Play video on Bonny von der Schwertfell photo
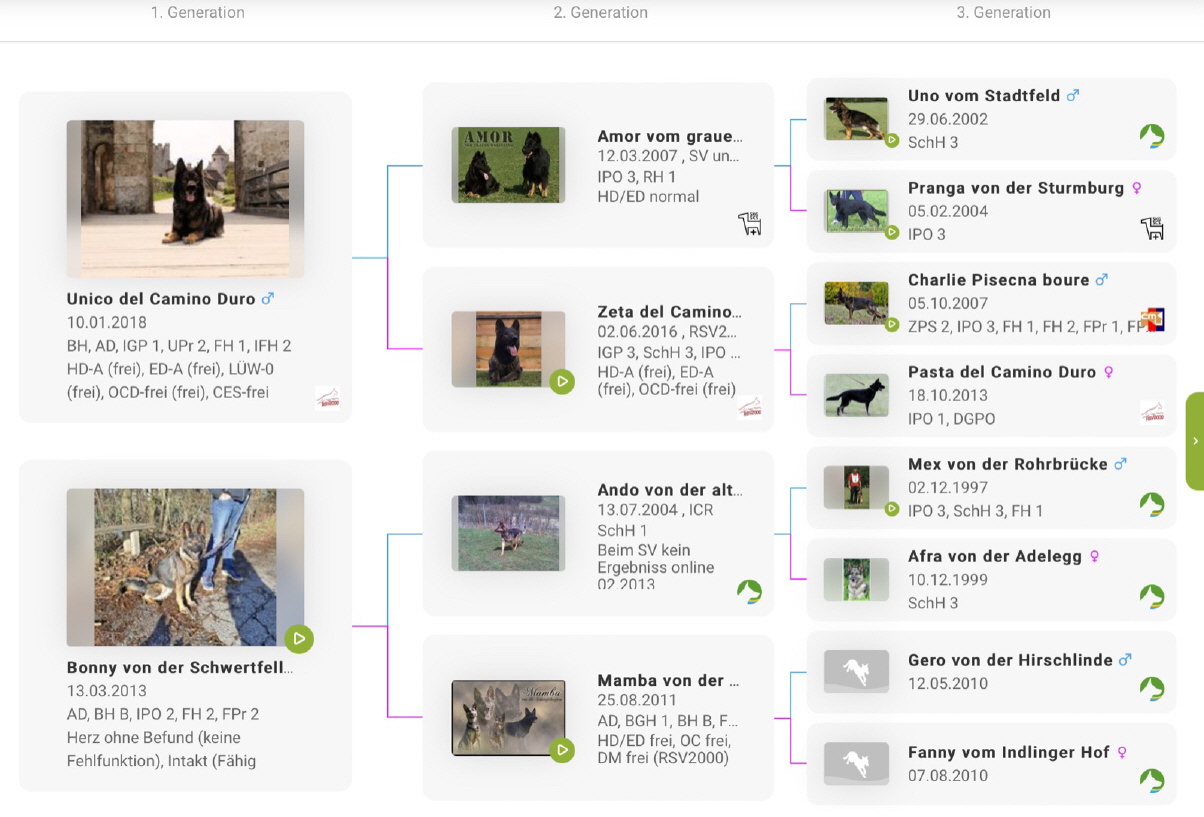The width and height of the screenshot is (1204, 817). [298, 638]
